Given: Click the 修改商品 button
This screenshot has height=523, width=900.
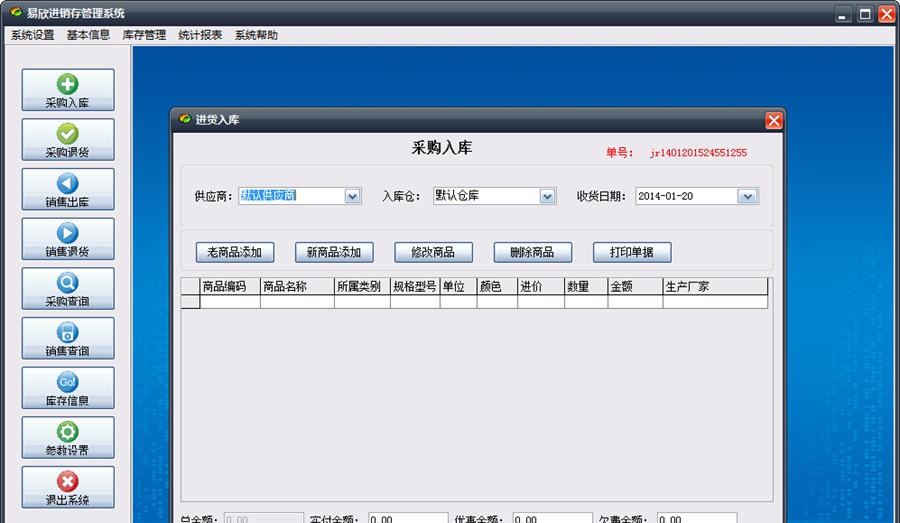Looking at the screenshot, I should click(x=433, y=252).
